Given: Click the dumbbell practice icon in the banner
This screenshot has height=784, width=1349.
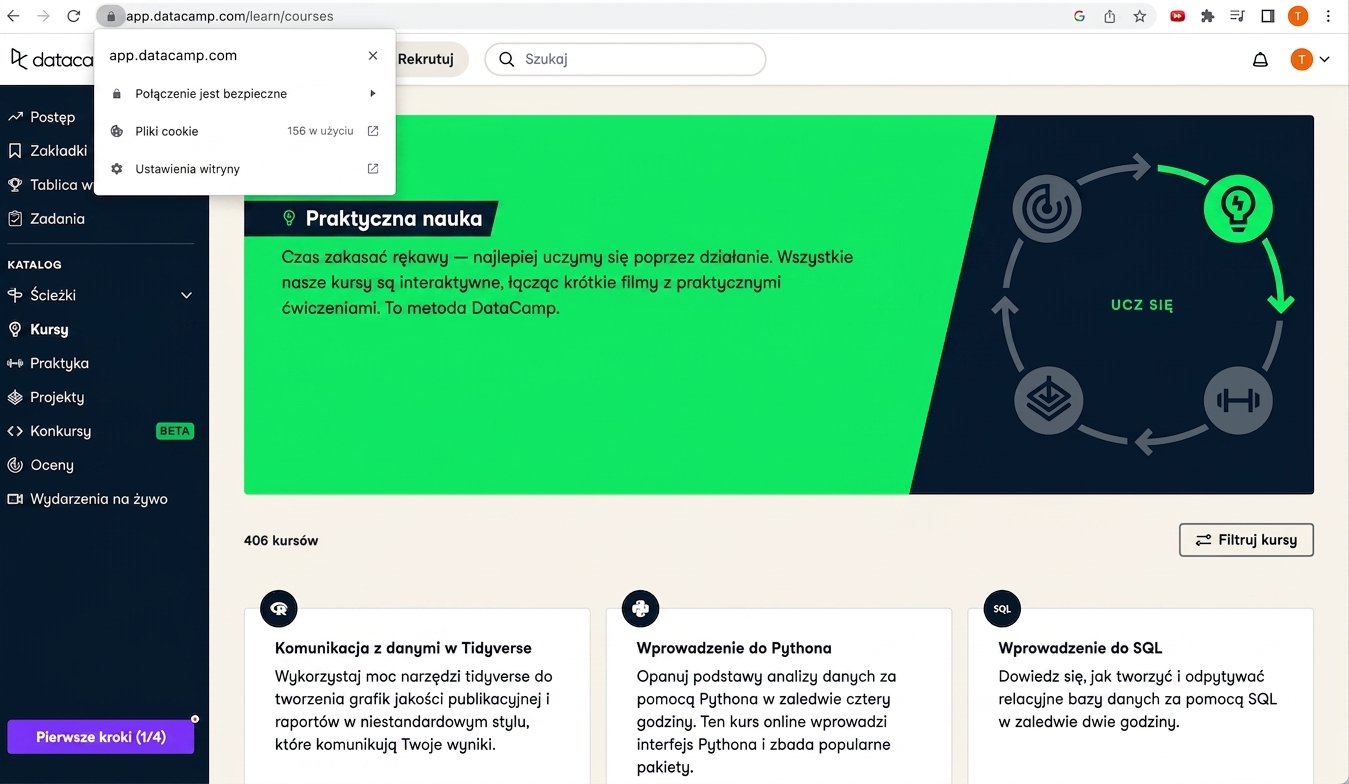Looking at the screenshot, I should (1238, 401).
